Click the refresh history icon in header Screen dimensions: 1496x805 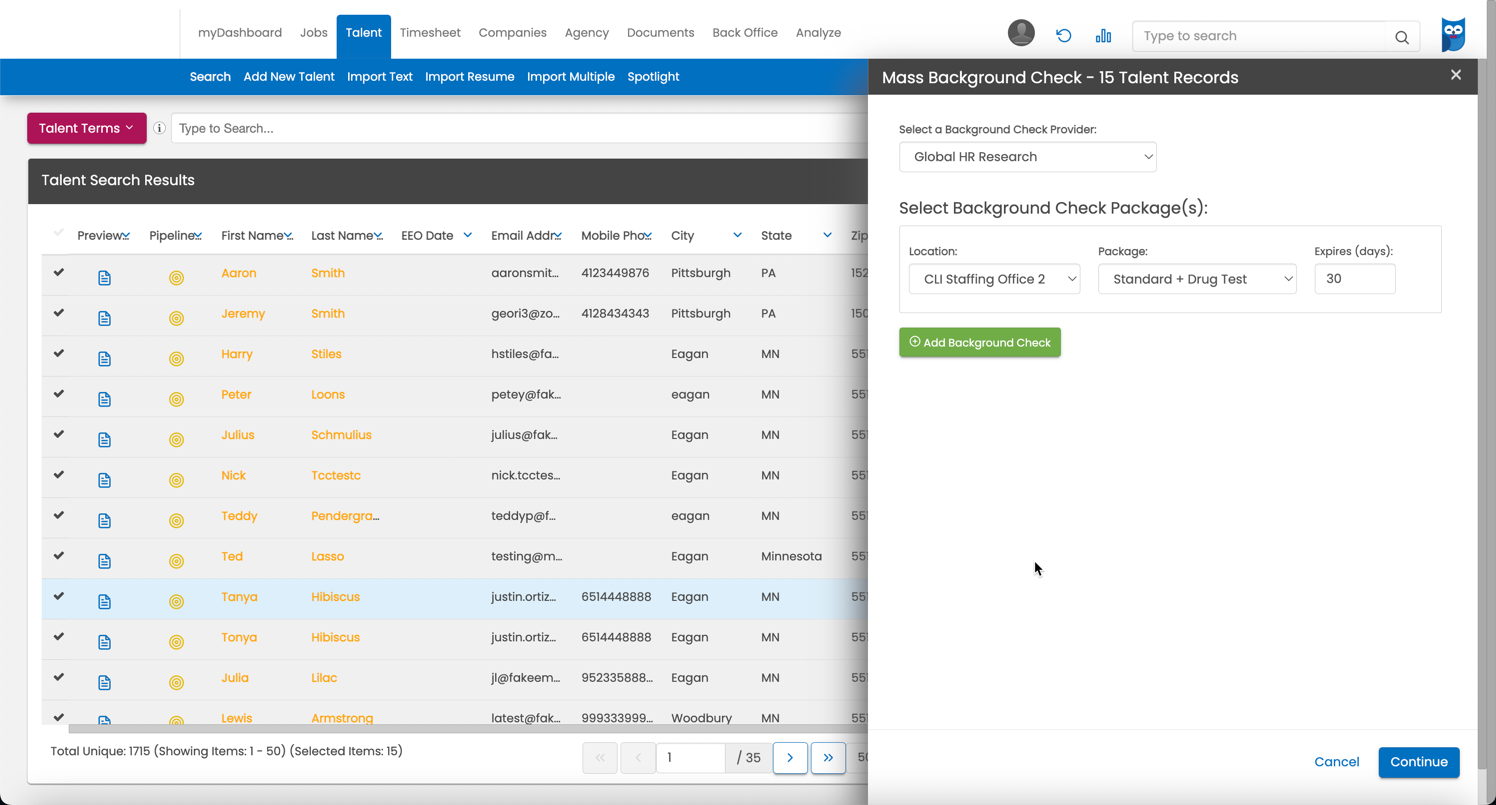[x=1064, y=36]
